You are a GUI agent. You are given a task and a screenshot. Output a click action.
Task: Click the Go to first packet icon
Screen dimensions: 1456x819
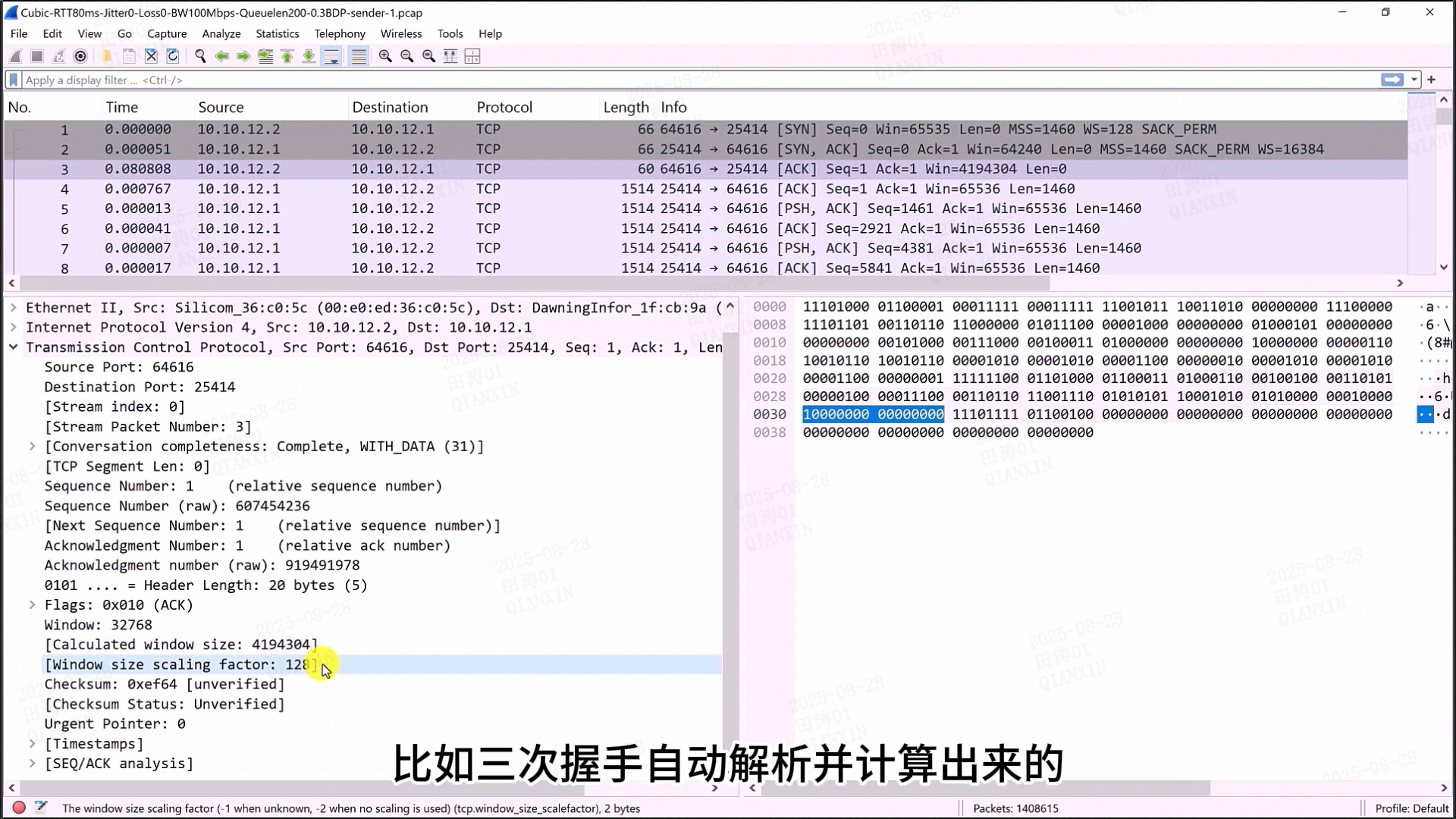pos(287,56)
